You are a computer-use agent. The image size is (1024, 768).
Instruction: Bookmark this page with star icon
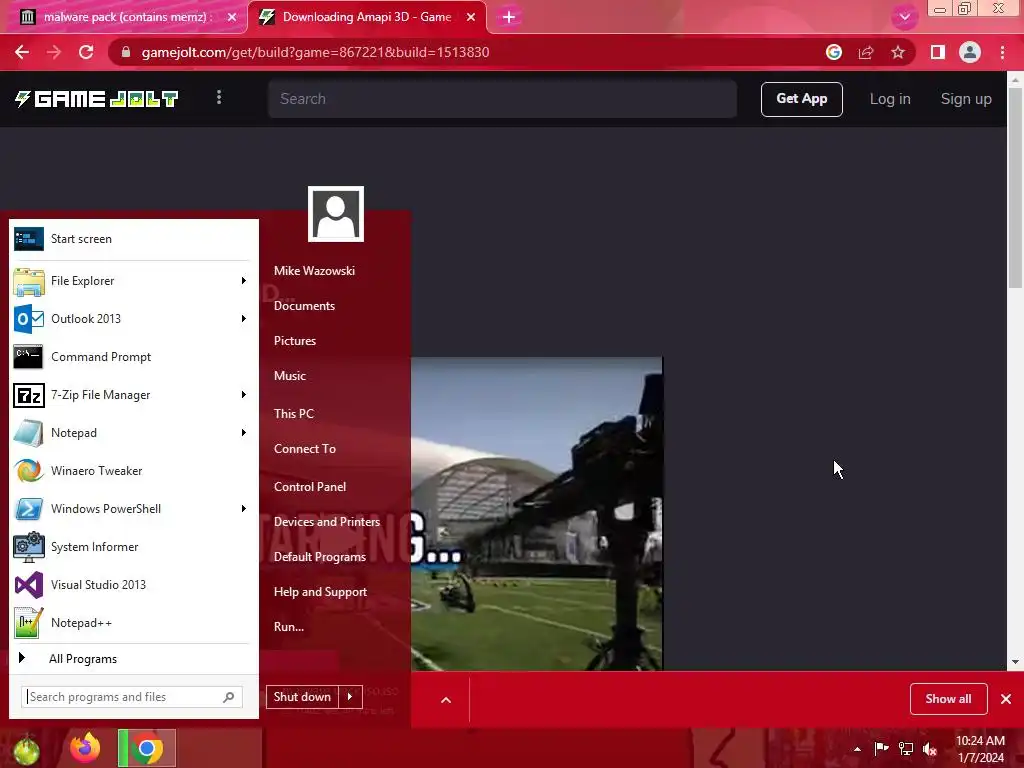coord(898,52)
